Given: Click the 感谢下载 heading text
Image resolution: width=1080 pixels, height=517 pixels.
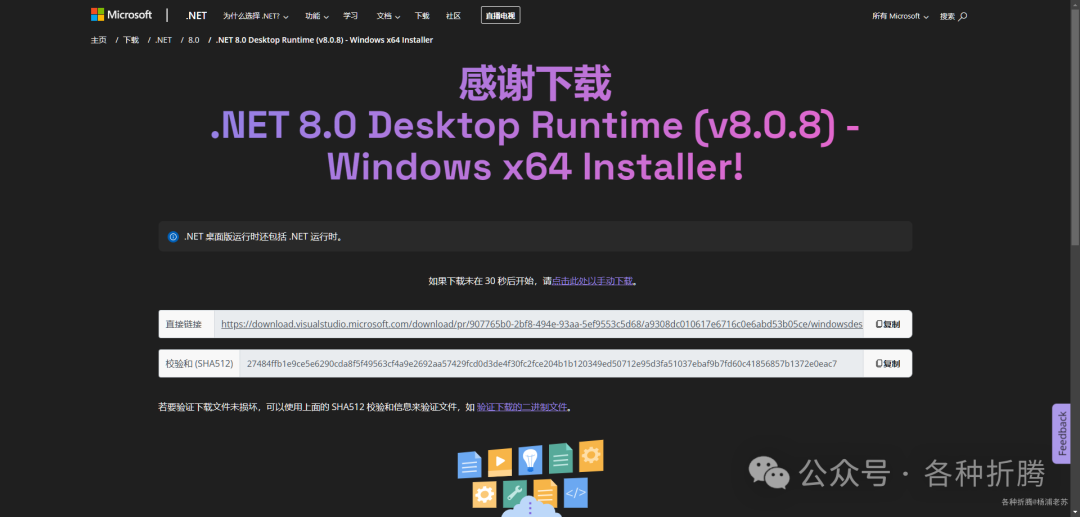Looking at the screenshot, I should 534,84.
